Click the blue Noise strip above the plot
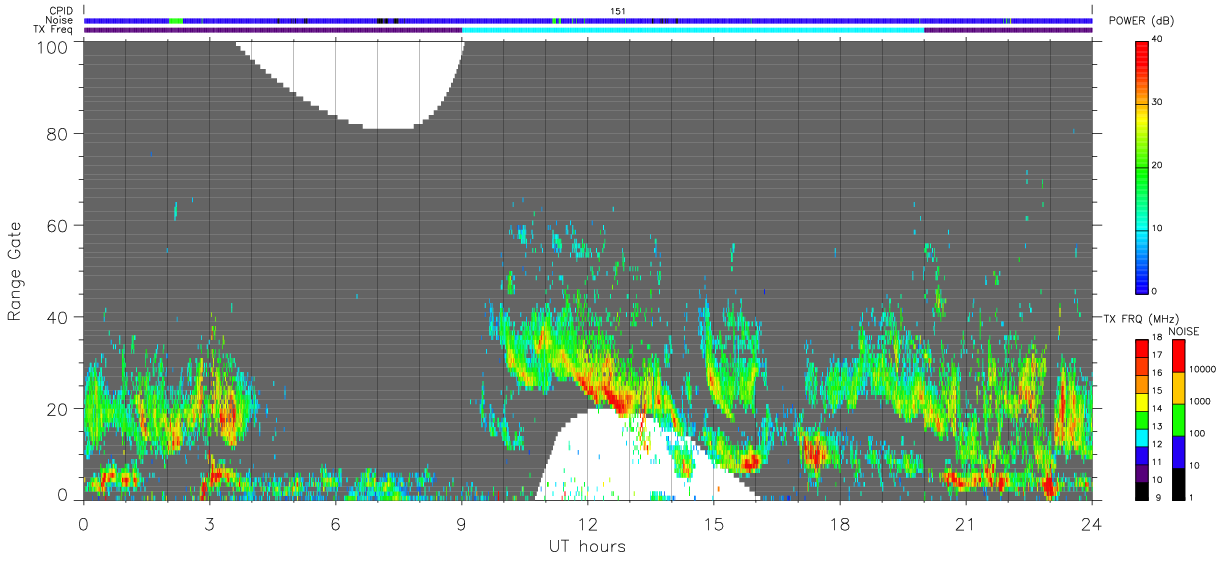The image size is (1228, 567). 588,21
